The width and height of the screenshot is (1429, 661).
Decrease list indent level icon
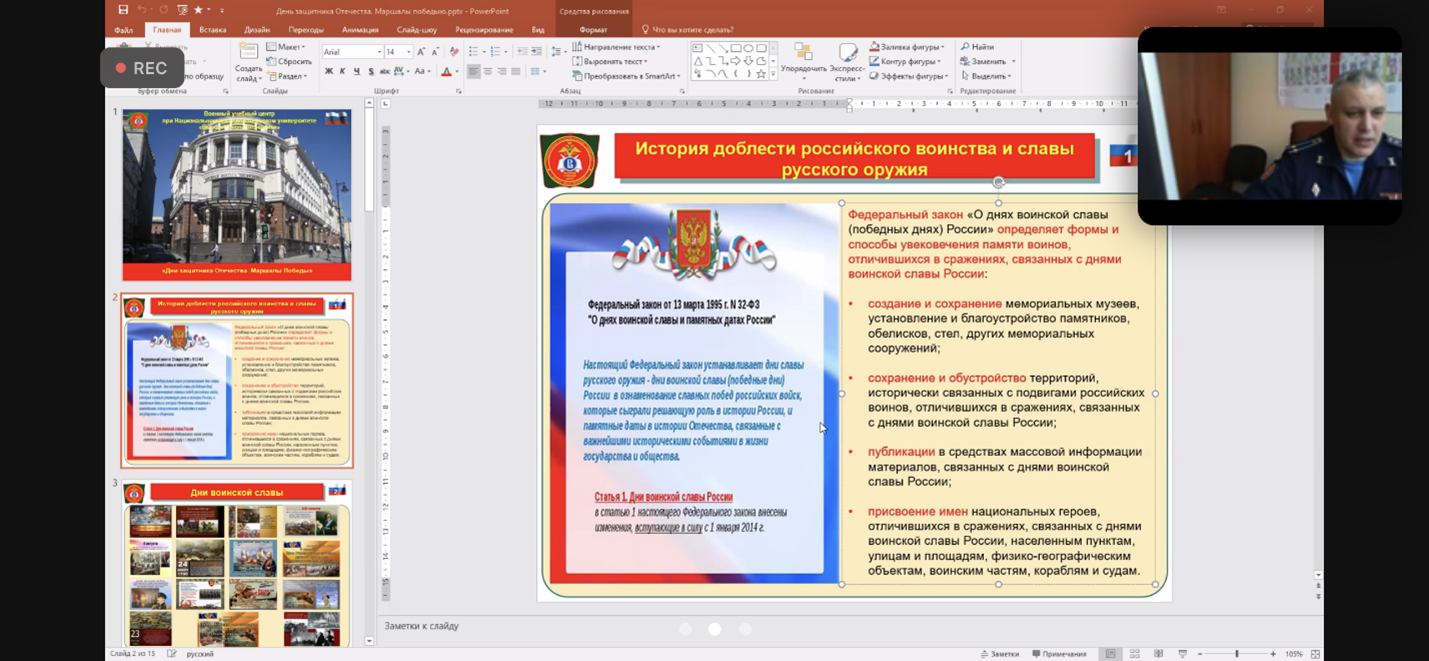523,52
